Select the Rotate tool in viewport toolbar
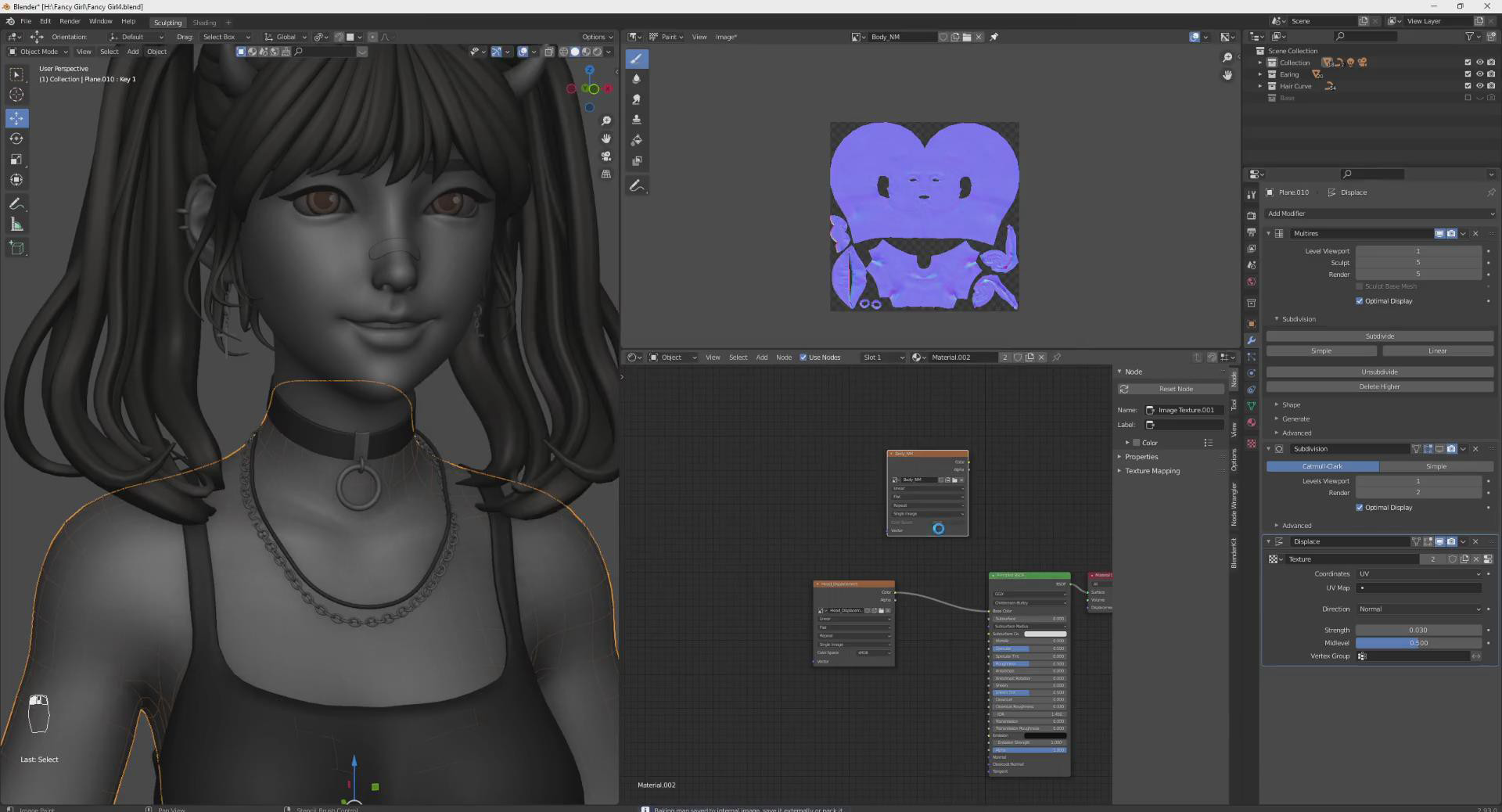The height and width of the screenshot is (812, 1502). (16, 138)
